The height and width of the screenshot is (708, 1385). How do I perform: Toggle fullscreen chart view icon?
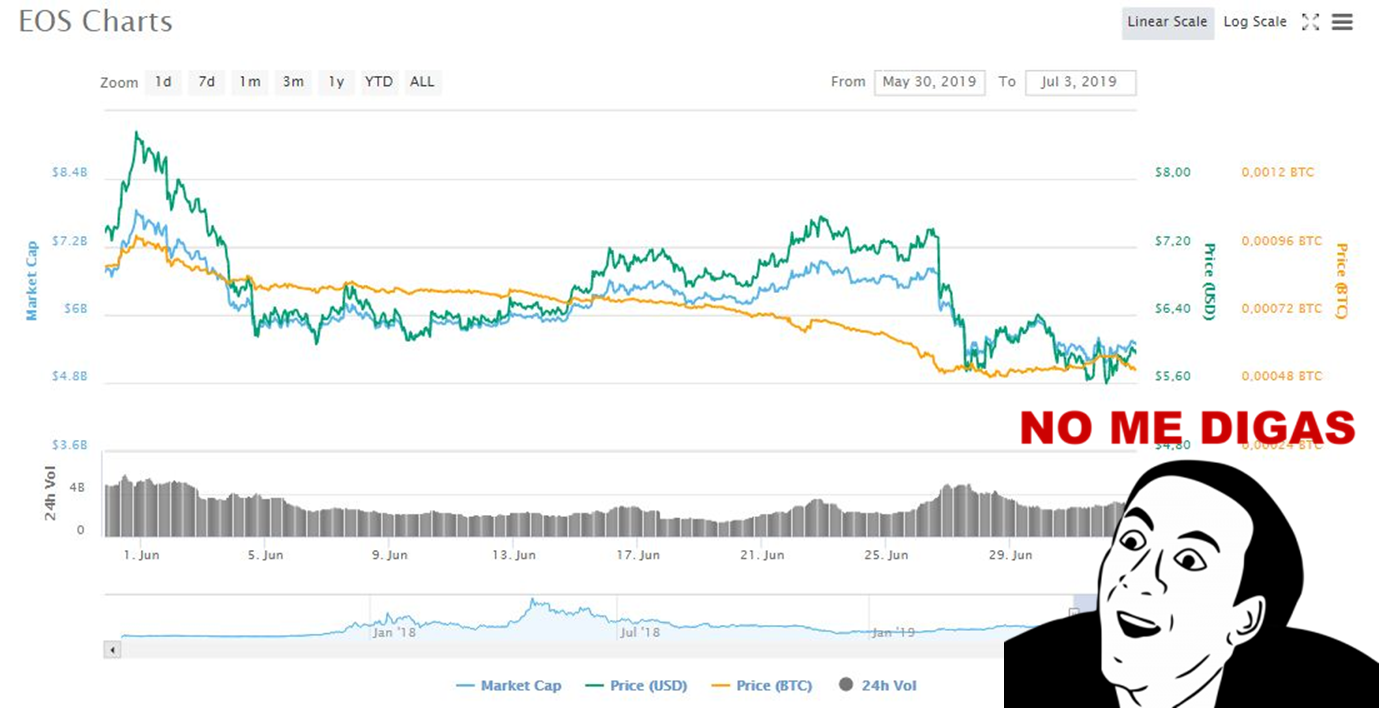point(1310,22)
